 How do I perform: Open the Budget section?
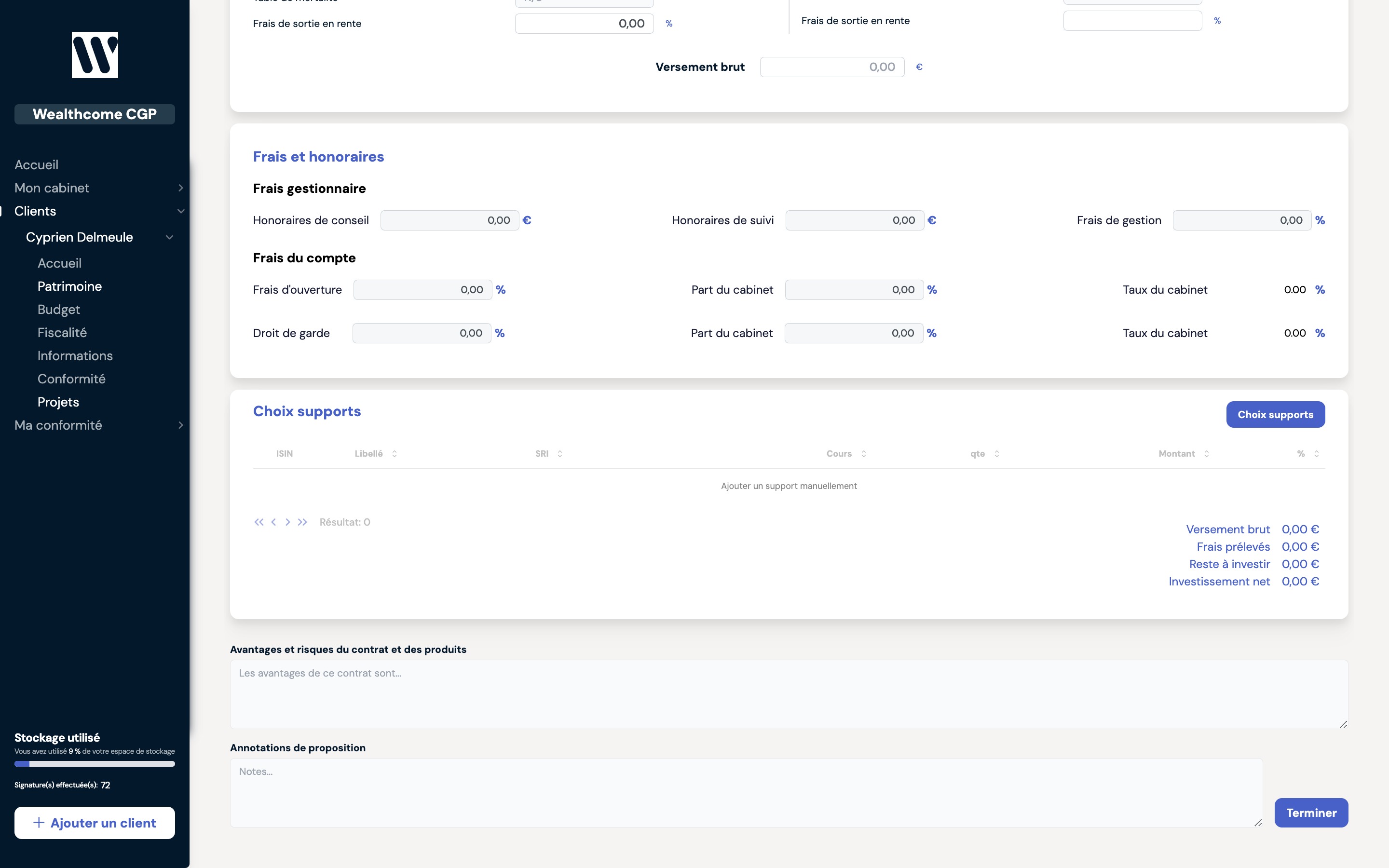tap(58, 310)
